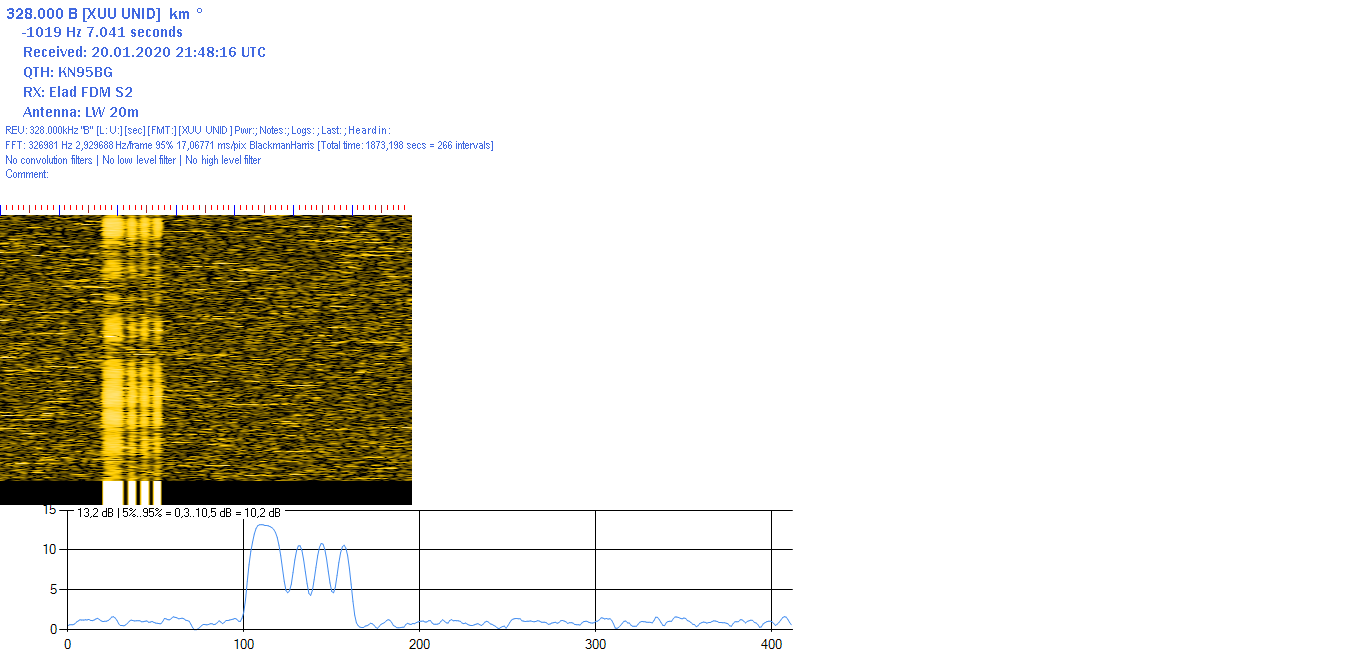Screen dimensions: 1366x653
Task: Click the 'FFT: 326981 Hz' parameters line
Action: [249, 145]
